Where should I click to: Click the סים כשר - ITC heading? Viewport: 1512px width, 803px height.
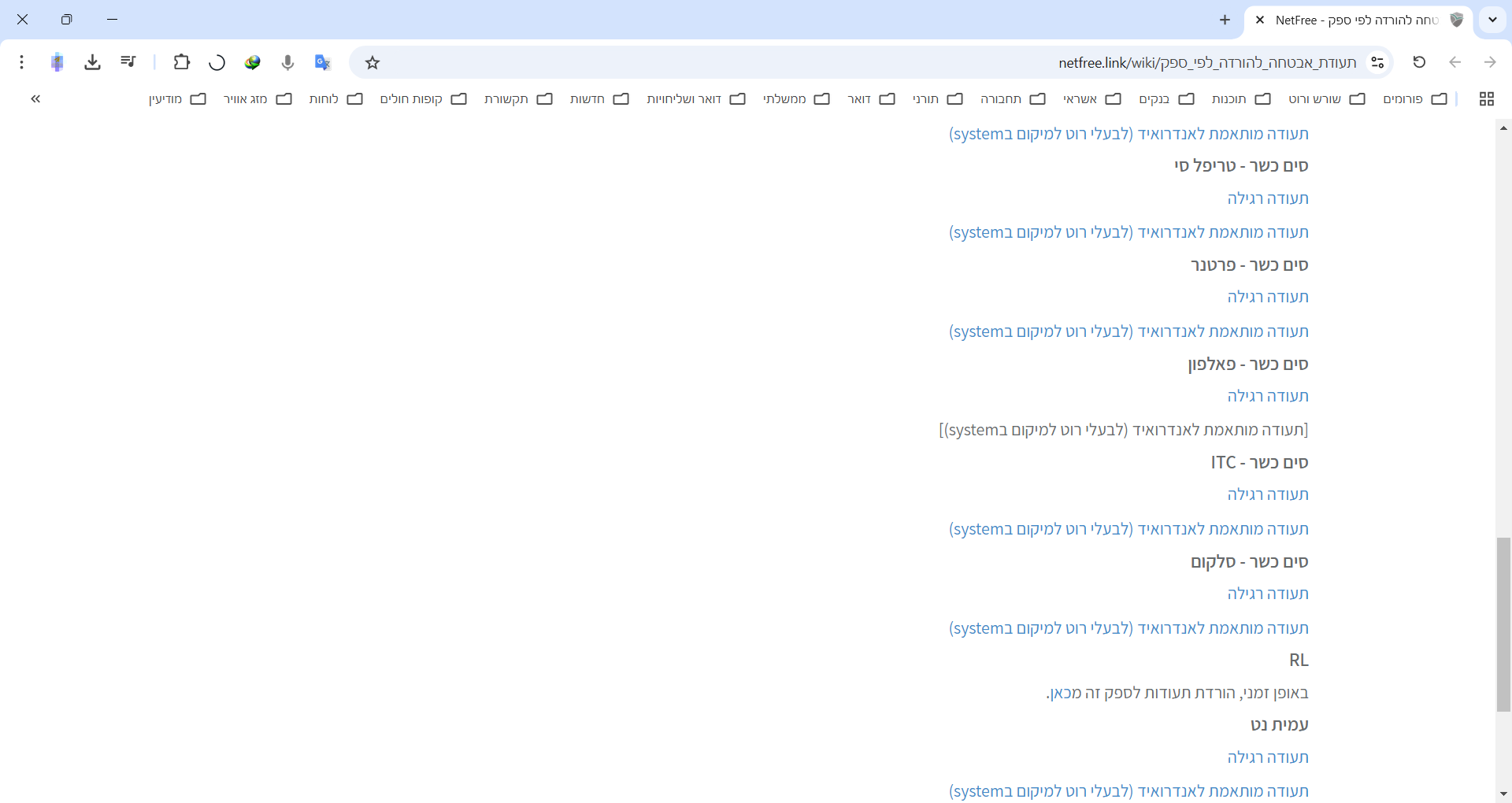pos(1260,462)
